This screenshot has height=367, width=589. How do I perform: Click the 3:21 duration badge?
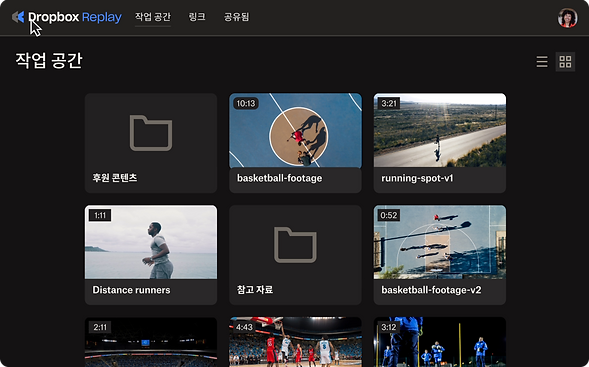[x=389, y=103]
